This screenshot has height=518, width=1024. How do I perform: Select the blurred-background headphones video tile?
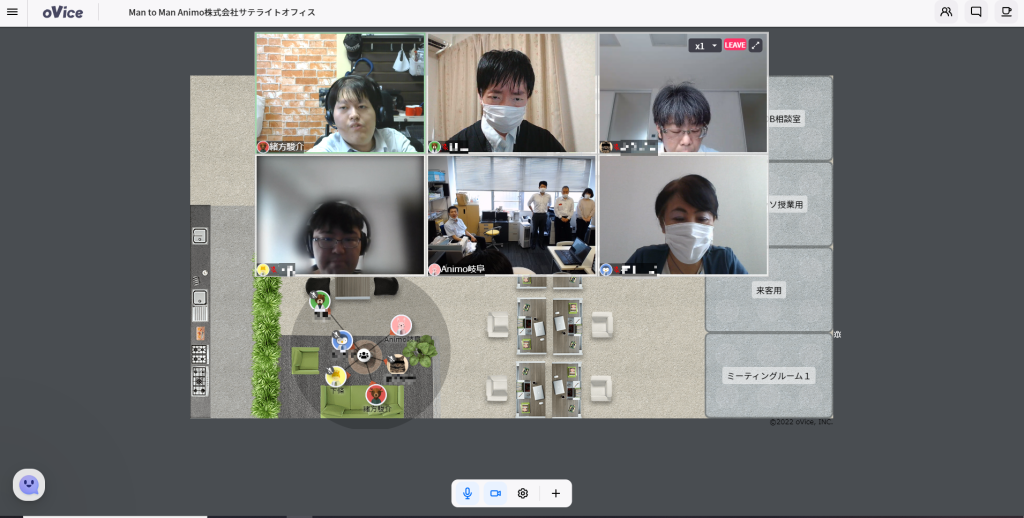(340, 215)
